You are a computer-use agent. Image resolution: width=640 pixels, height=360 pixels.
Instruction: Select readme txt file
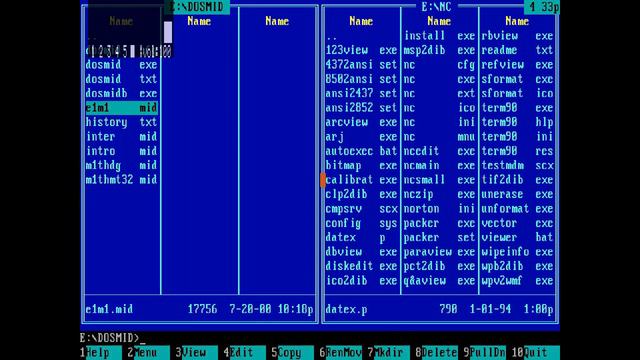click(518, 50)
